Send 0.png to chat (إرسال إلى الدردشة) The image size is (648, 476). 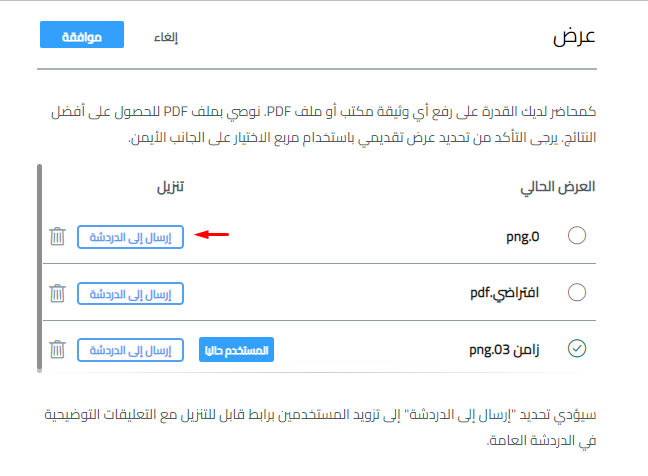[x=130, y=237]
